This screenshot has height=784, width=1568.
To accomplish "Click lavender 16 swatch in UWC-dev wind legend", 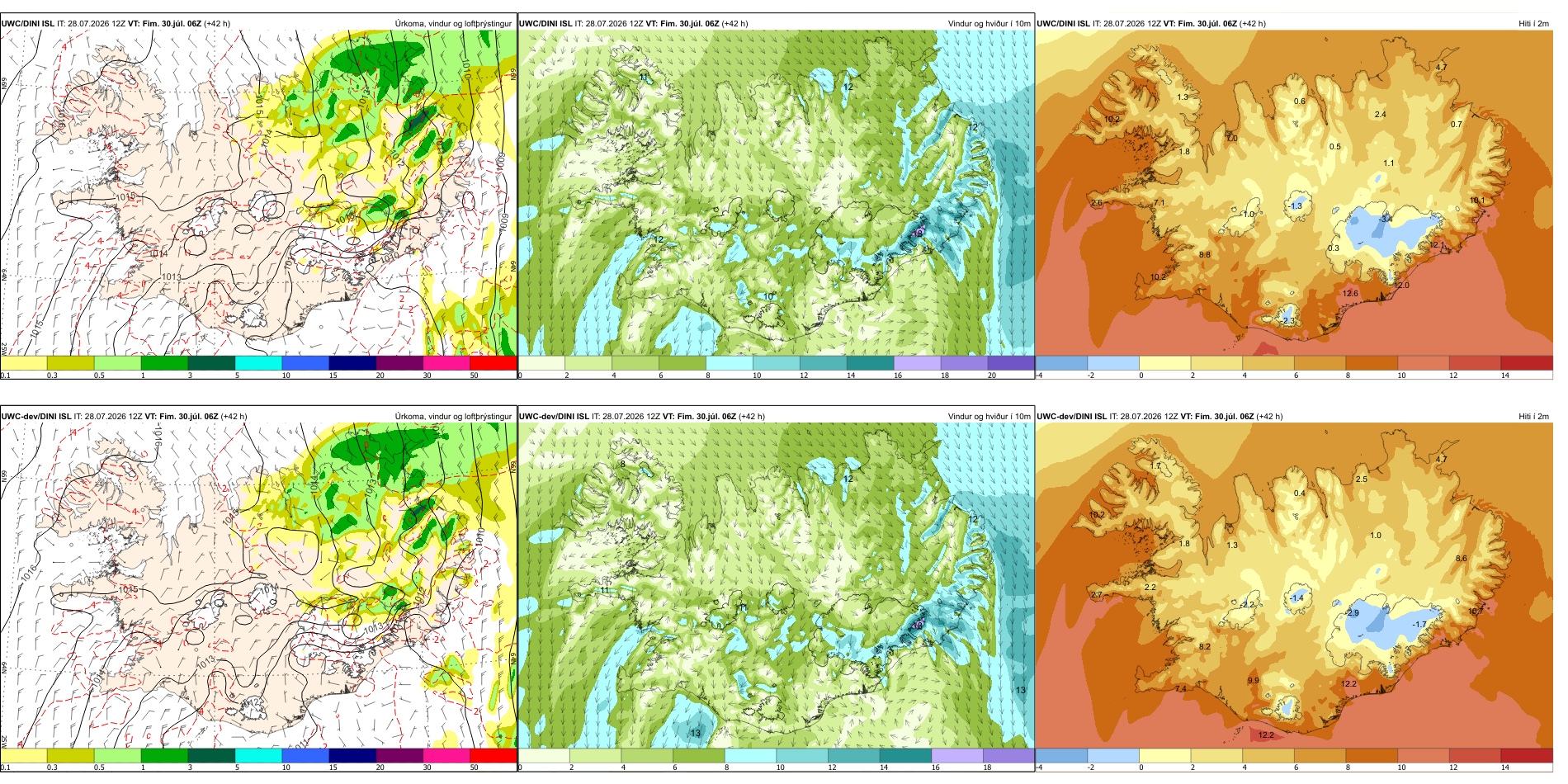I will (956, 755).
